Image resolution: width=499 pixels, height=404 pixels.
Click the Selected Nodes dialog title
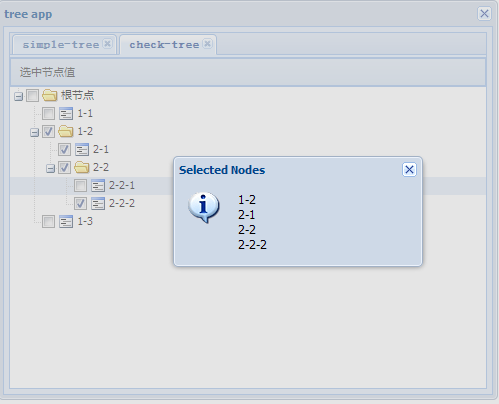(222, 170)
